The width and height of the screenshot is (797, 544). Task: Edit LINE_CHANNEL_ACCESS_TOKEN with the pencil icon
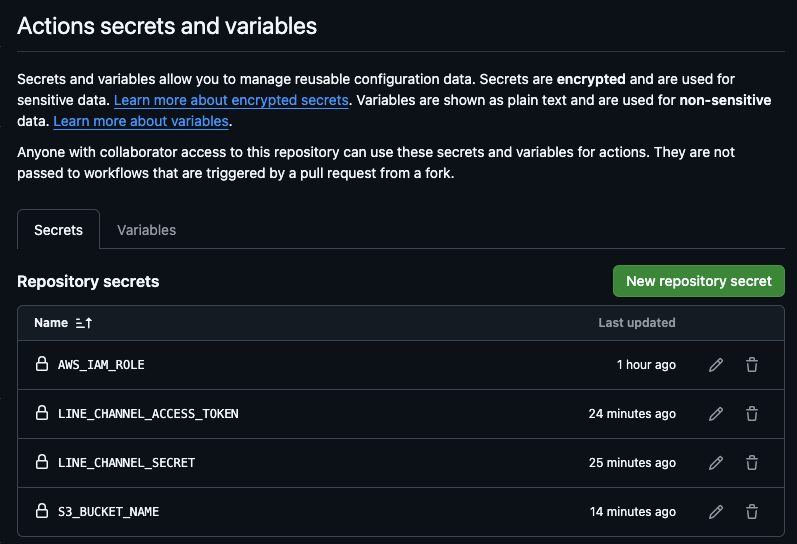click(716, 414)
